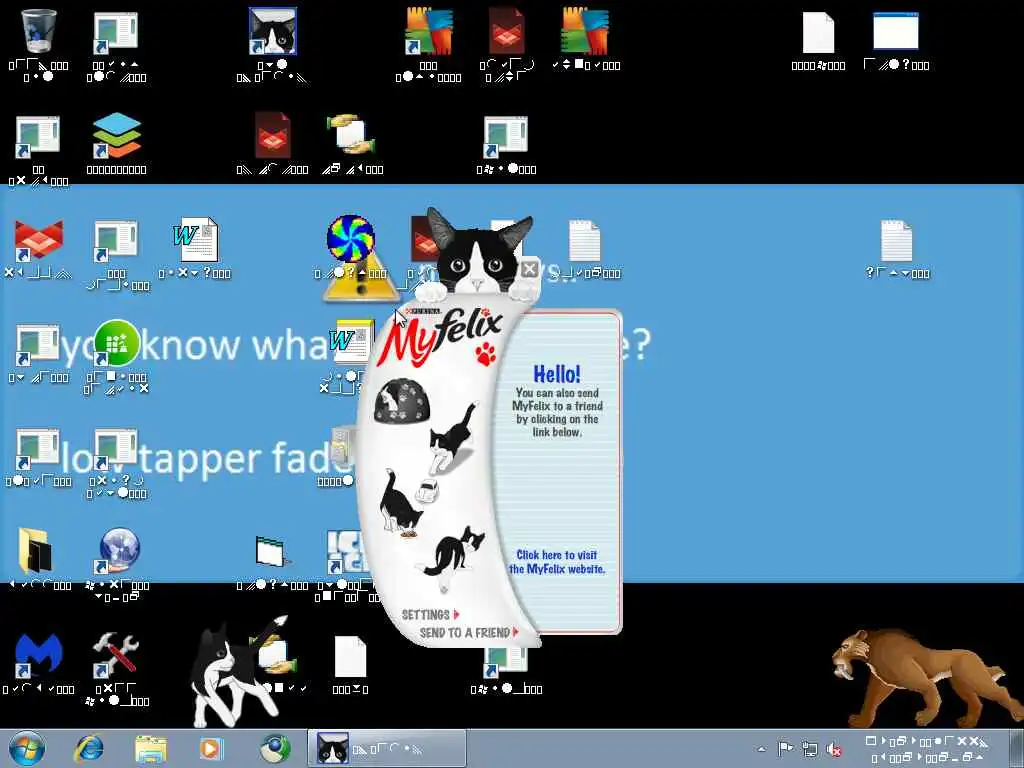Select the green circle grid shortcut icon
This screenshot has height=768, width=1024.
tap(116, 343)
